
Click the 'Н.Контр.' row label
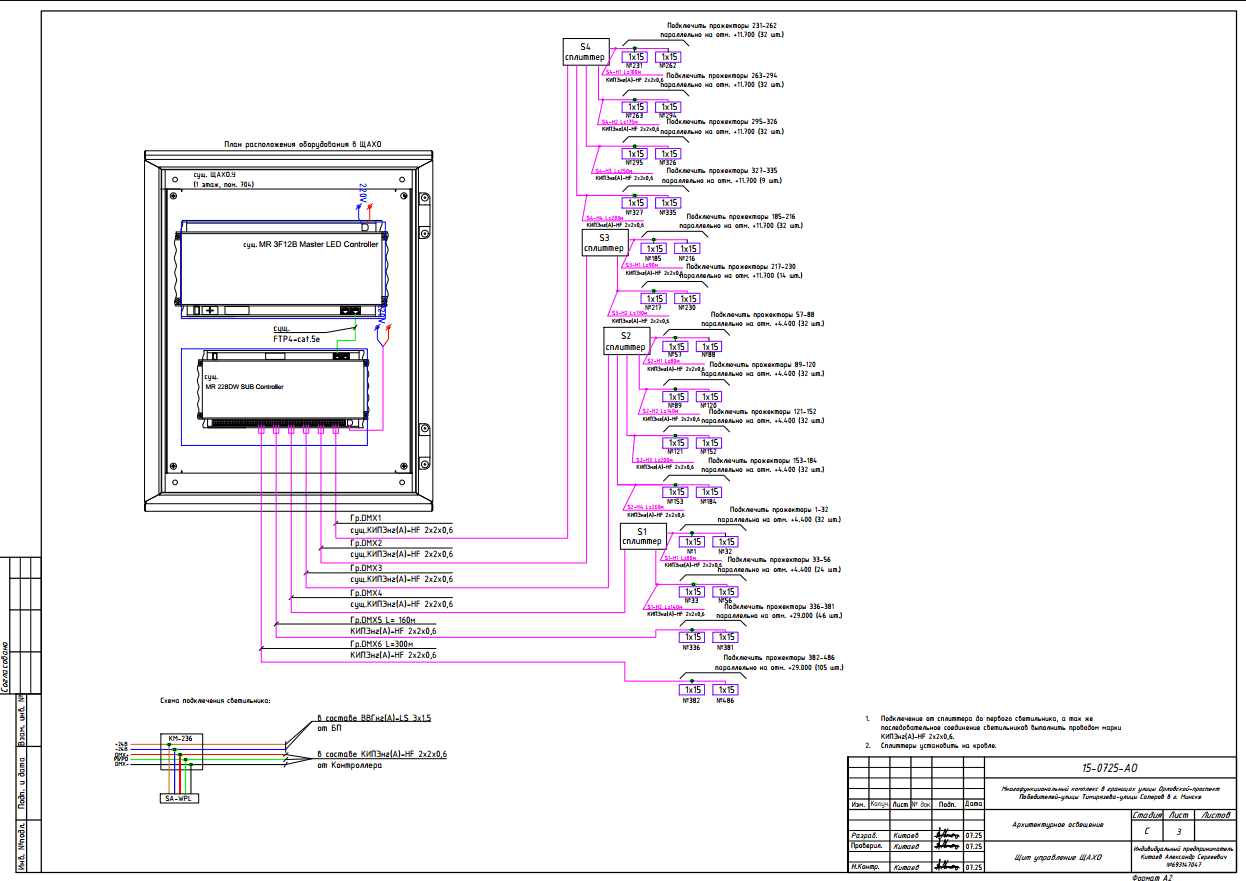point(864,868)
